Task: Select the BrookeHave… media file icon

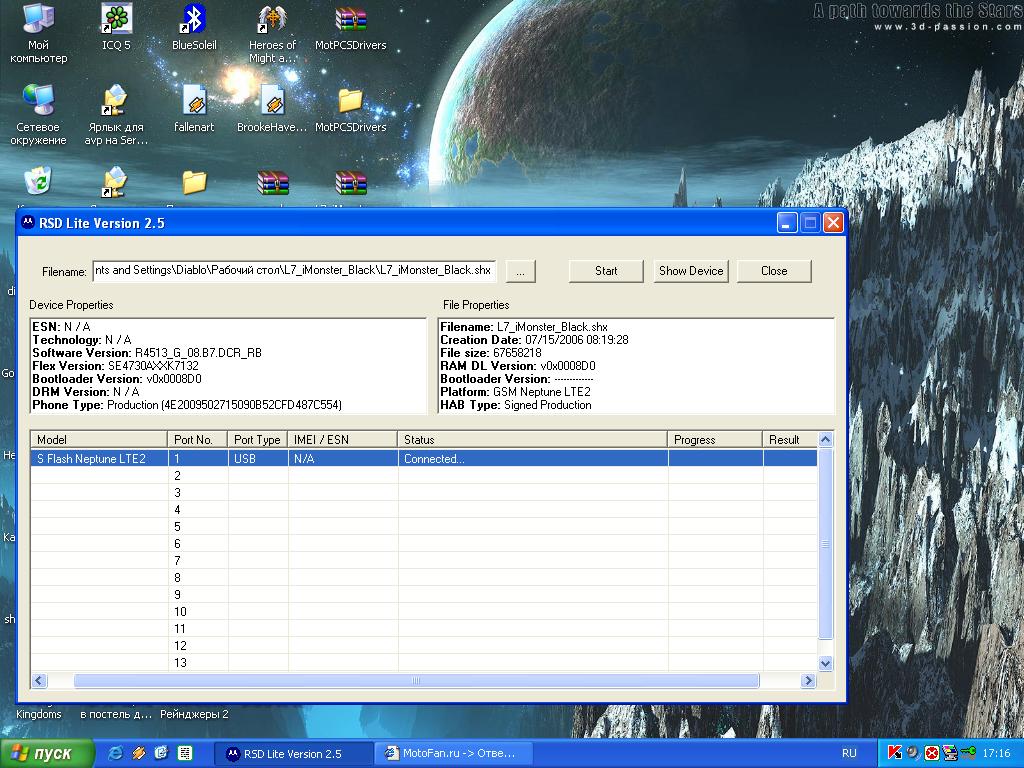Action: pyautogui.click(x=272, y=109)
